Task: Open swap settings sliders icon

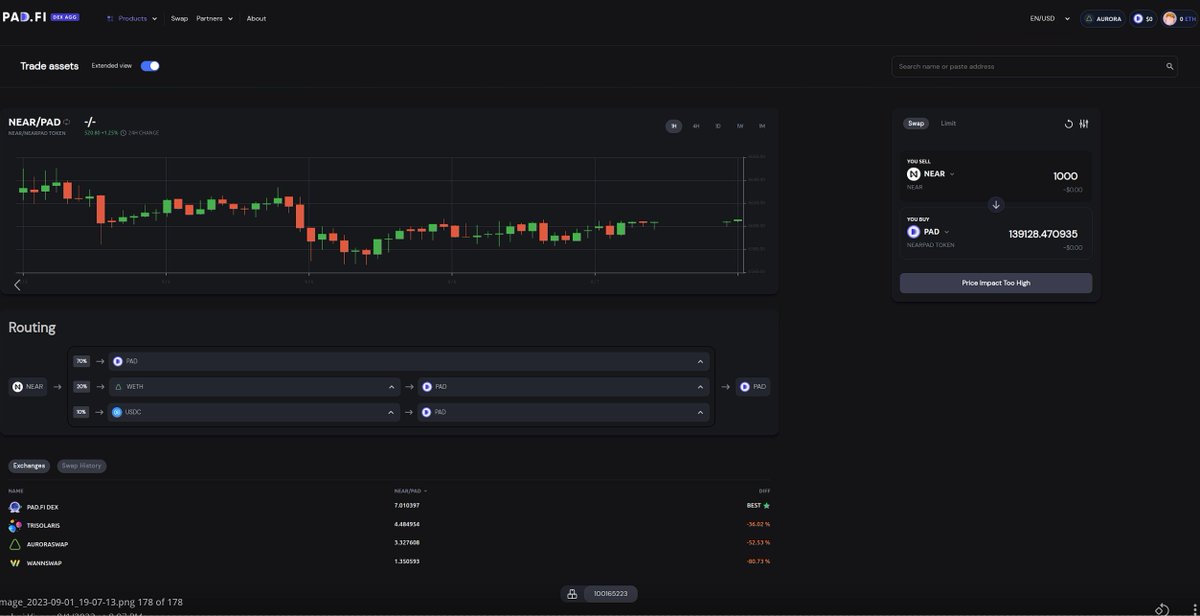Action: [x=1084, y=124]
